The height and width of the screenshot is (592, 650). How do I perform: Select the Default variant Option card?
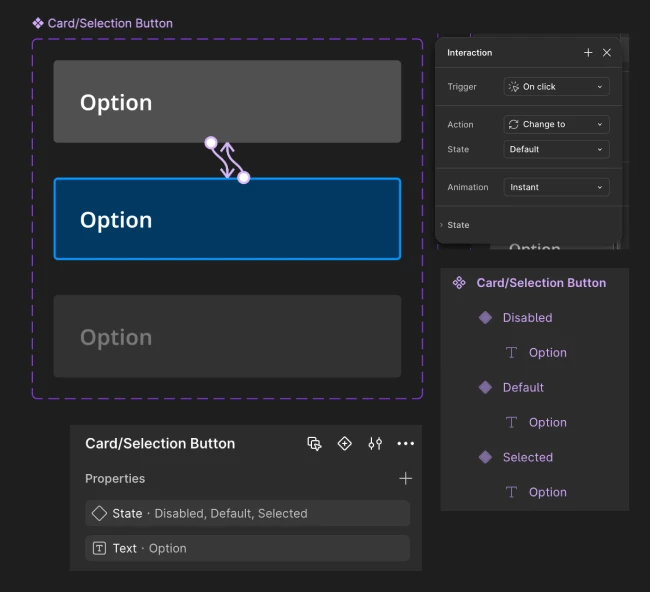coord(227,102)
